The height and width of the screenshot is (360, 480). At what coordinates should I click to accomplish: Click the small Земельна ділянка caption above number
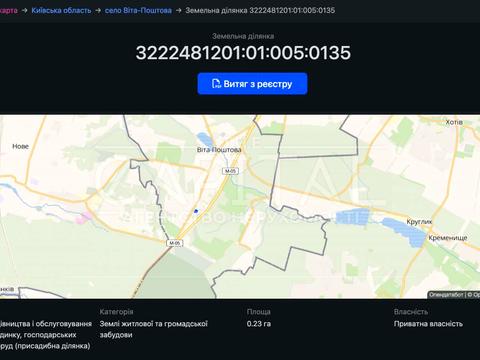coord(243,36)
